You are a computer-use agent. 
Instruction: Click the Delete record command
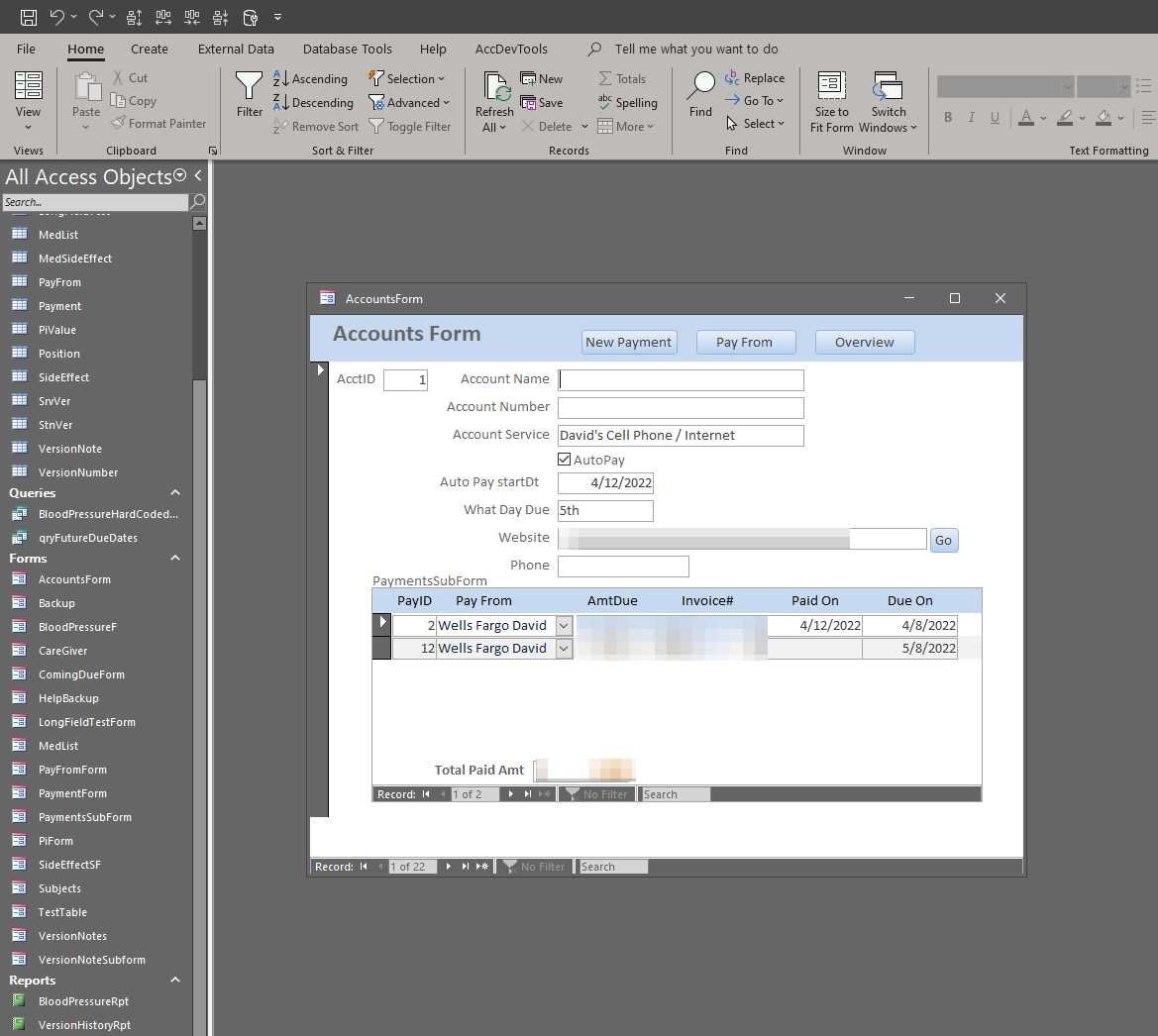[547, 126]
